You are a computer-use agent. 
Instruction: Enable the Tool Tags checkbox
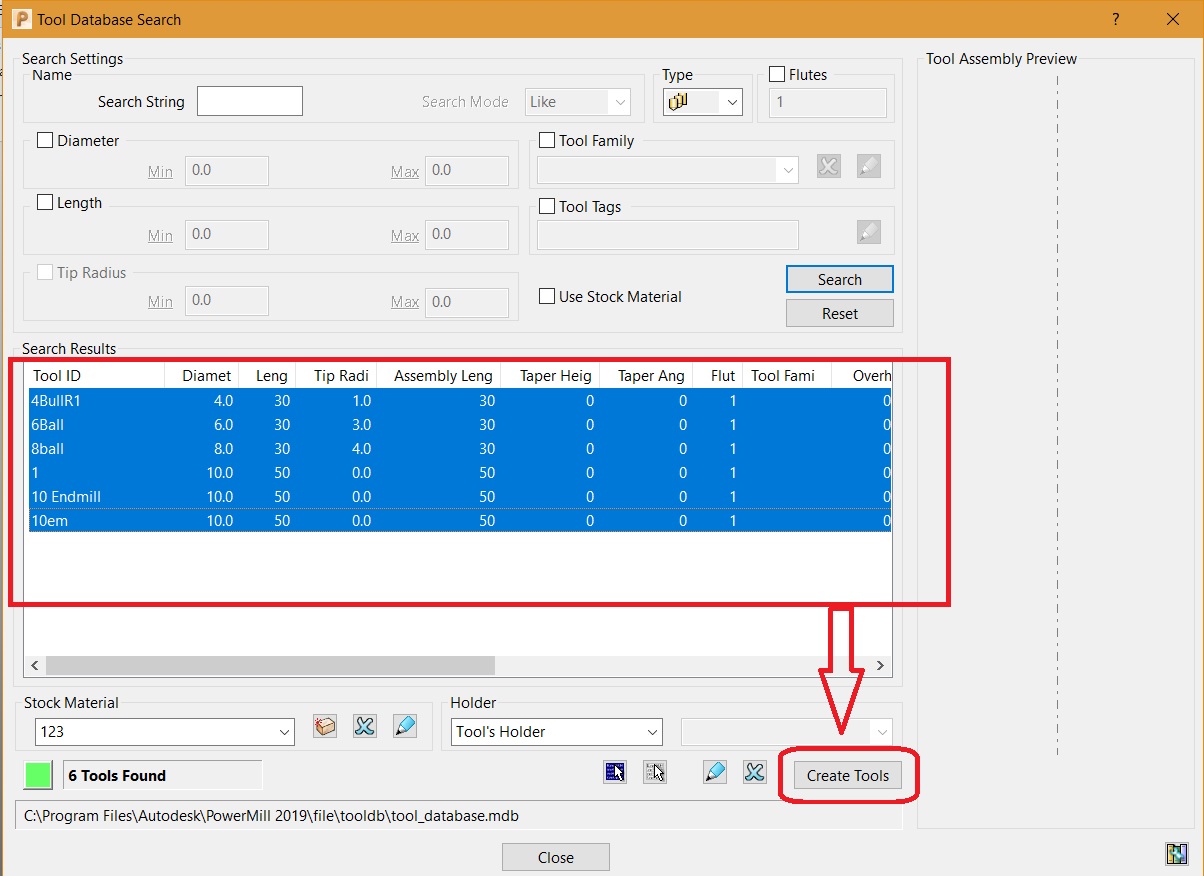pos(547,207)
